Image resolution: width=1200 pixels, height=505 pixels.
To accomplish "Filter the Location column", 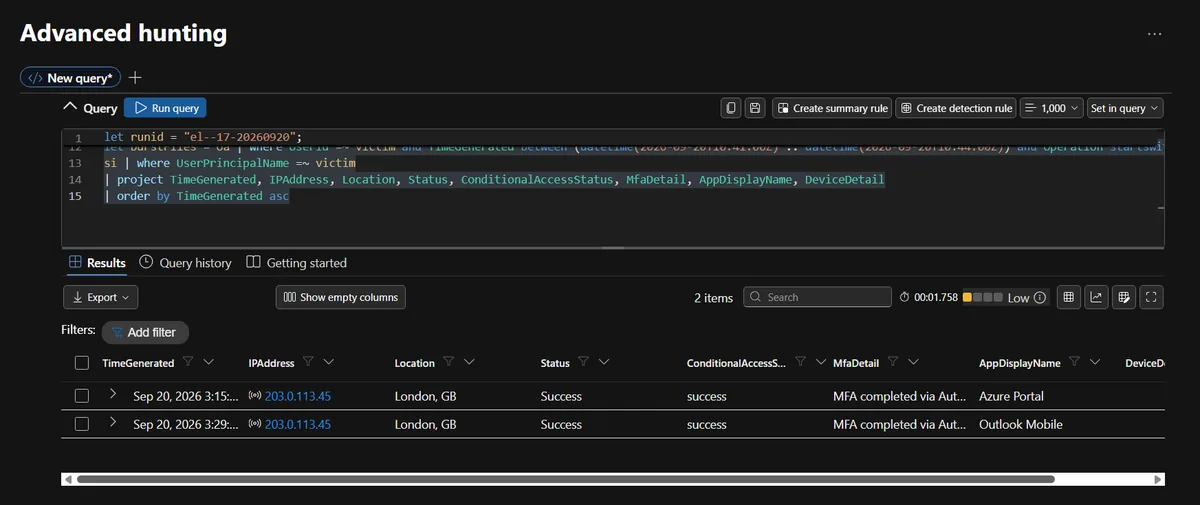I will (x=448, y=362).
